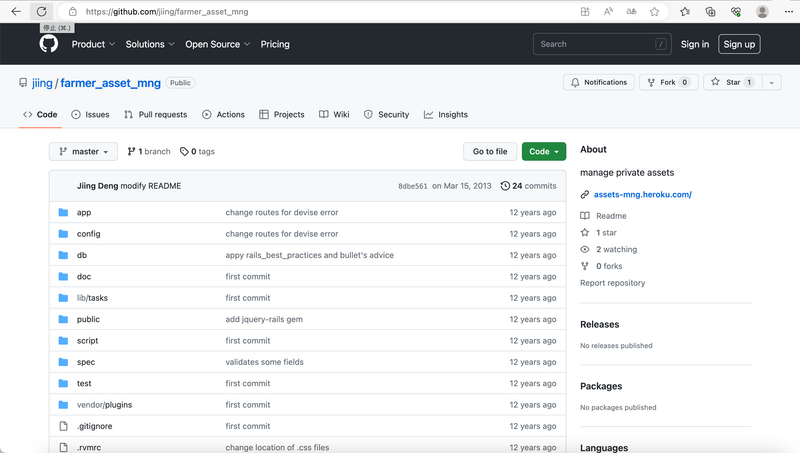Go back using the browser back arrow
The height and width of the screenshot is (453, 800).
coord(16,11)
